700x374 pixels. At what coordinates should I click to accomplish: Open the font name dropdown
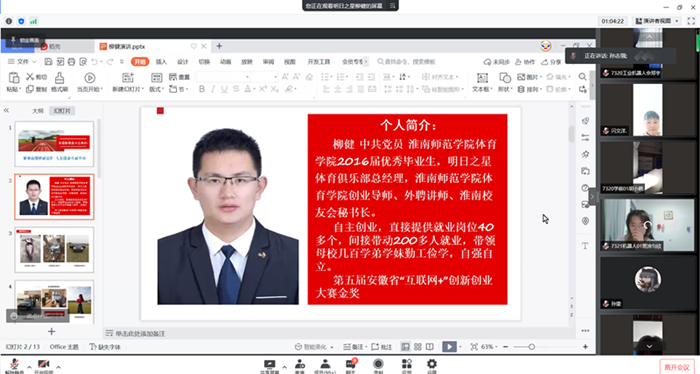coord(223,77)
